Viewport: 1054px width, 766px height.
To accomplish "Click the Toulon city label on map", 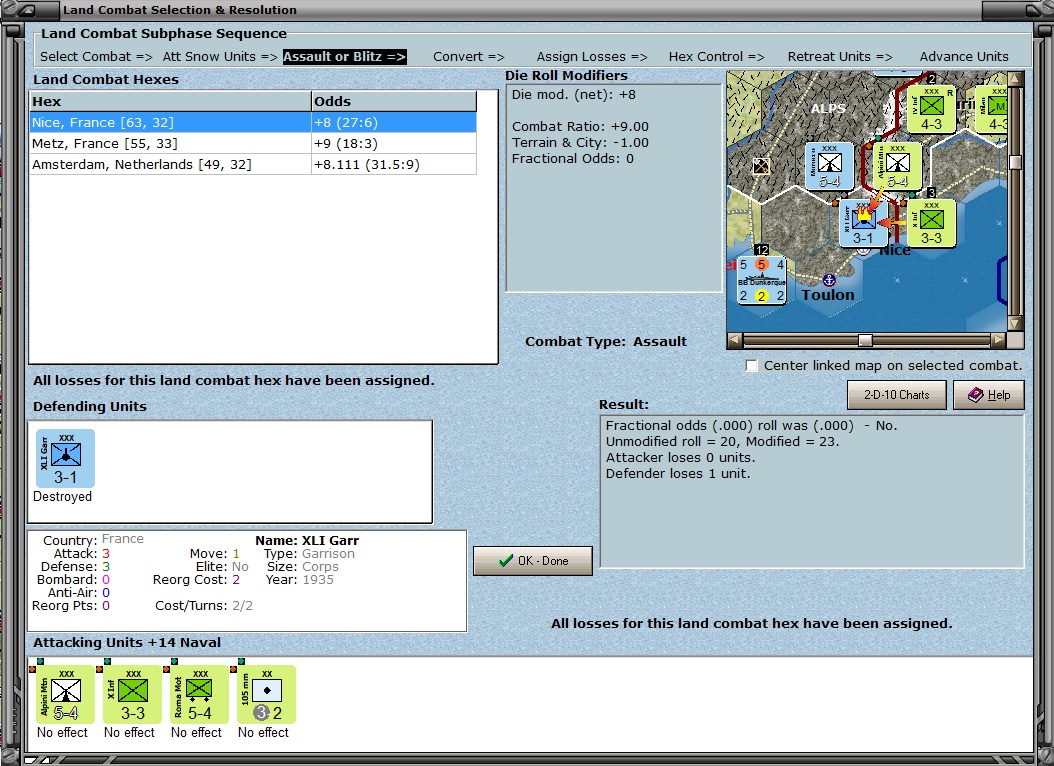I will tap(828, 294).
